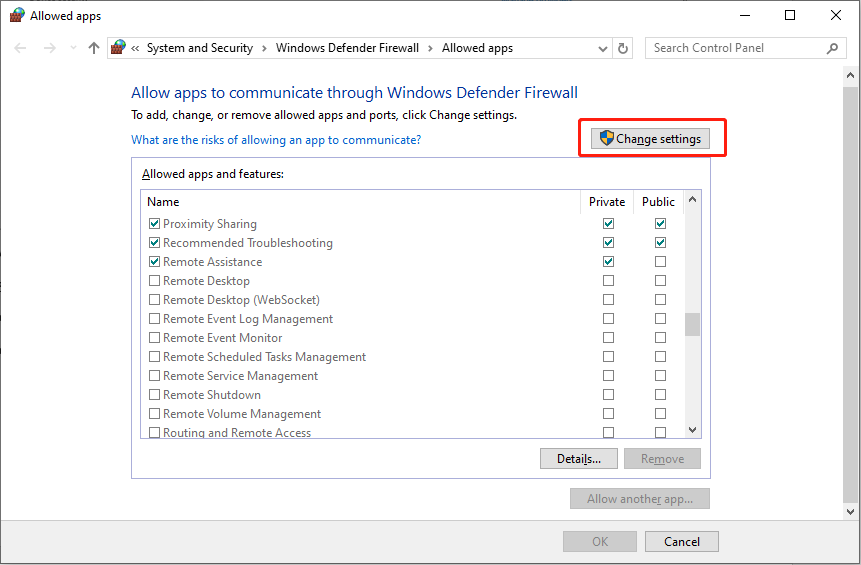Select Routing and Remote Access row text
The width and height of the screenshot is (861, 565).
click(237, 433)
